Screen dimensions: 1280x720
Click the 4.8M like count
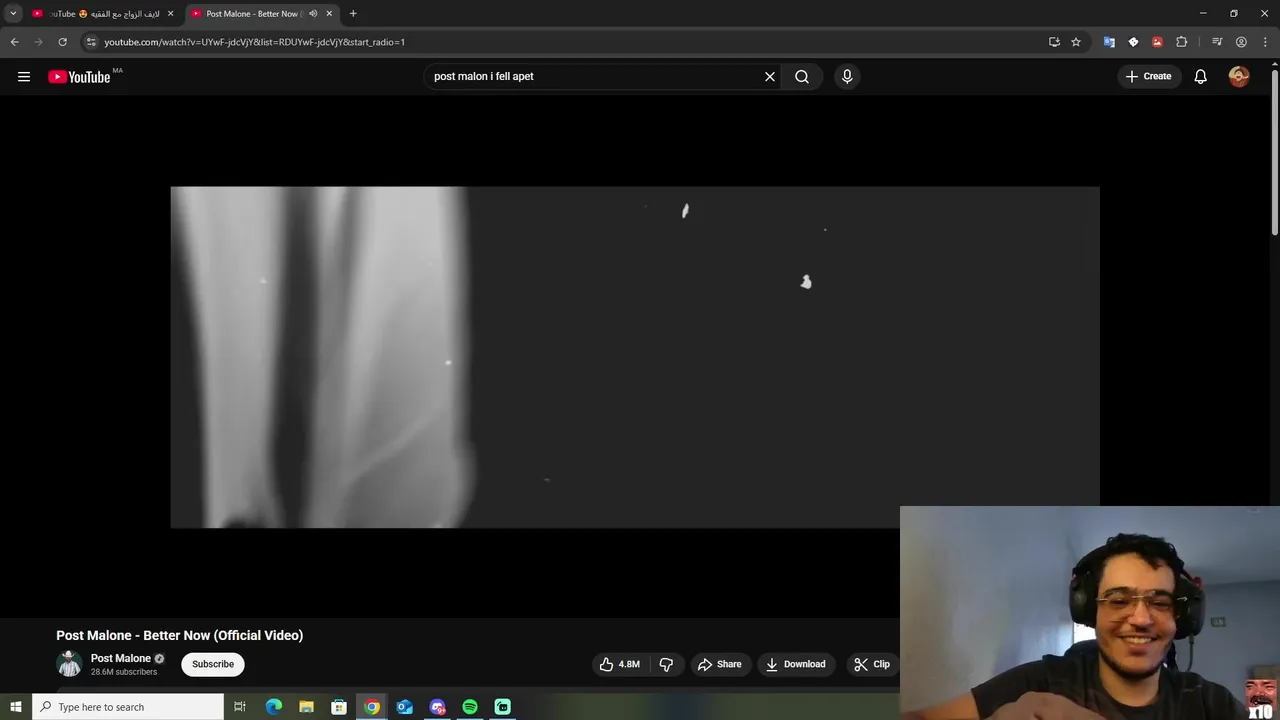coord(629,664)
